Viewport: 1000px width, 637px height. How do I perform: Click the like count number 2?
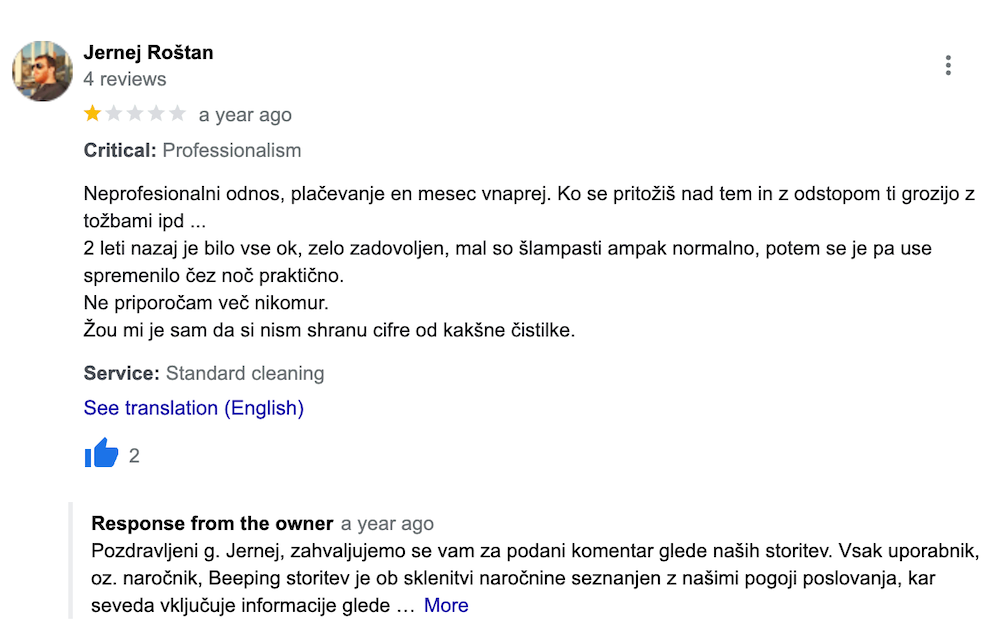point(134,456)
